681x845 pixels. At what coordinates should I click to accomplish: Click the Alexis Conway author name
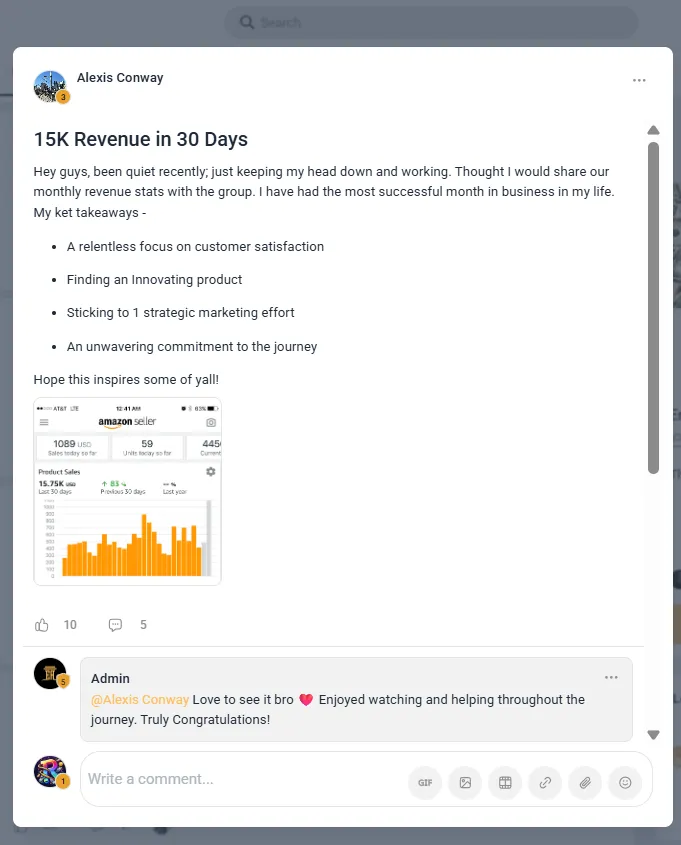(120, 78)
